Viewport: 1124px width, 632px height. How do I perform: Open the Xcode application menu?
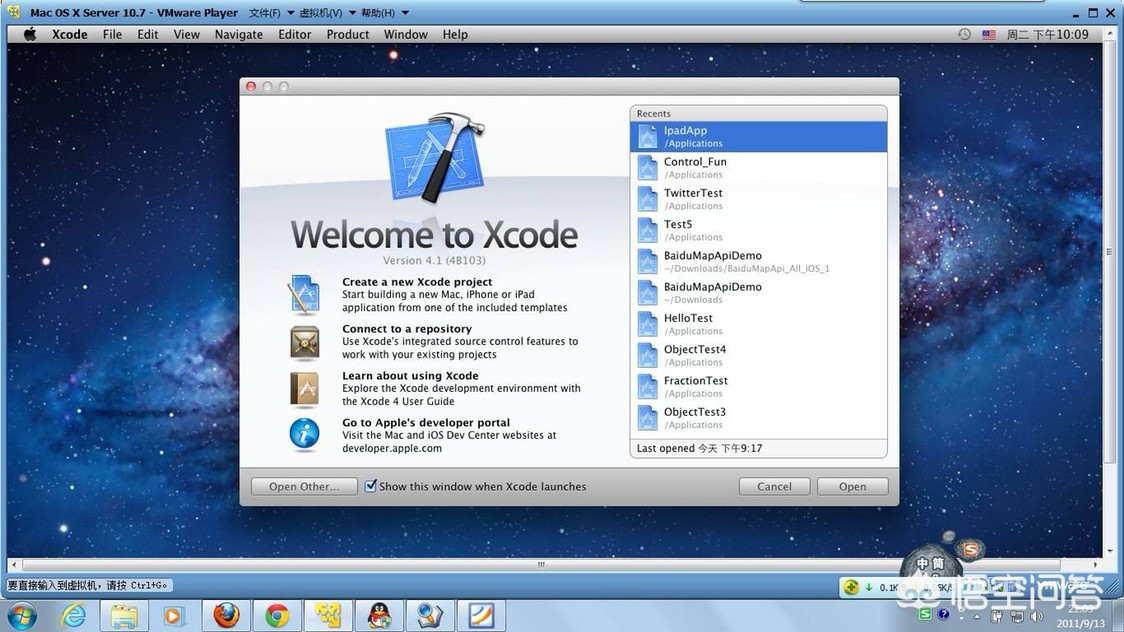[x=70, y=34]
